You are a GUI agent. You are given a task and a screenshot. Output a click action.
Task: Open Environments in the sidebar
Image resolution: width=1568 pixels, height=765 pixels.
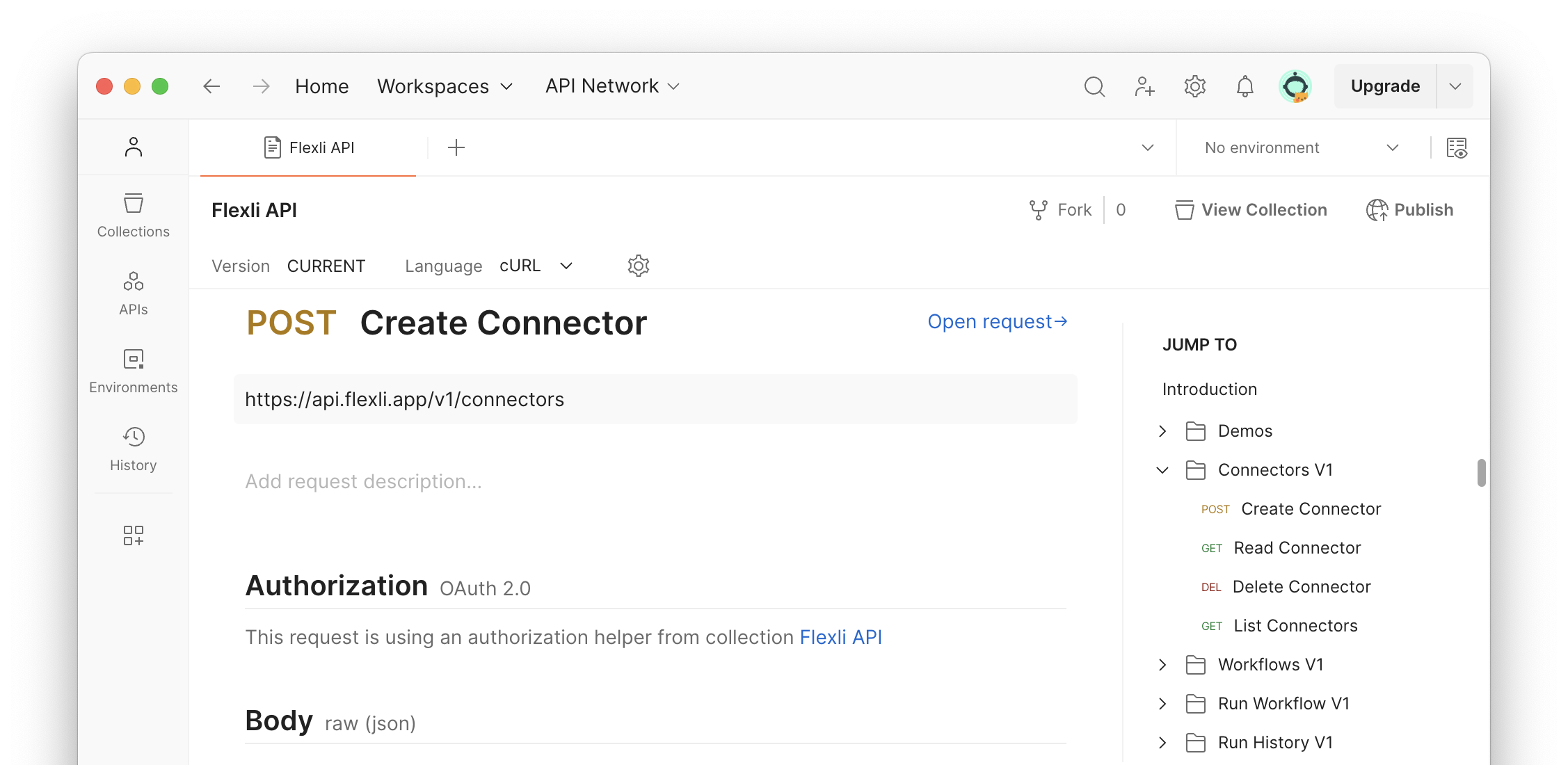134,371
